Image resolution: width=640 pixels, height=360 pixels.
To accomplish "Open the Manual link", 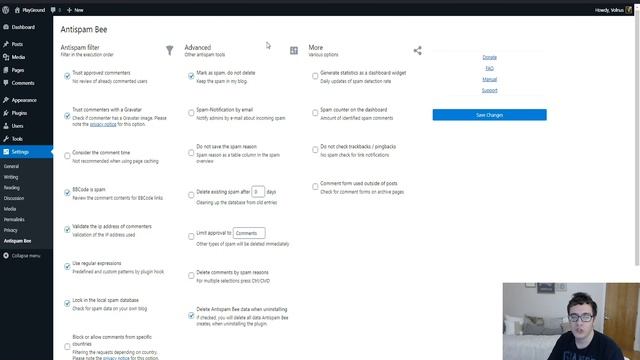I will tap(489, 79).
